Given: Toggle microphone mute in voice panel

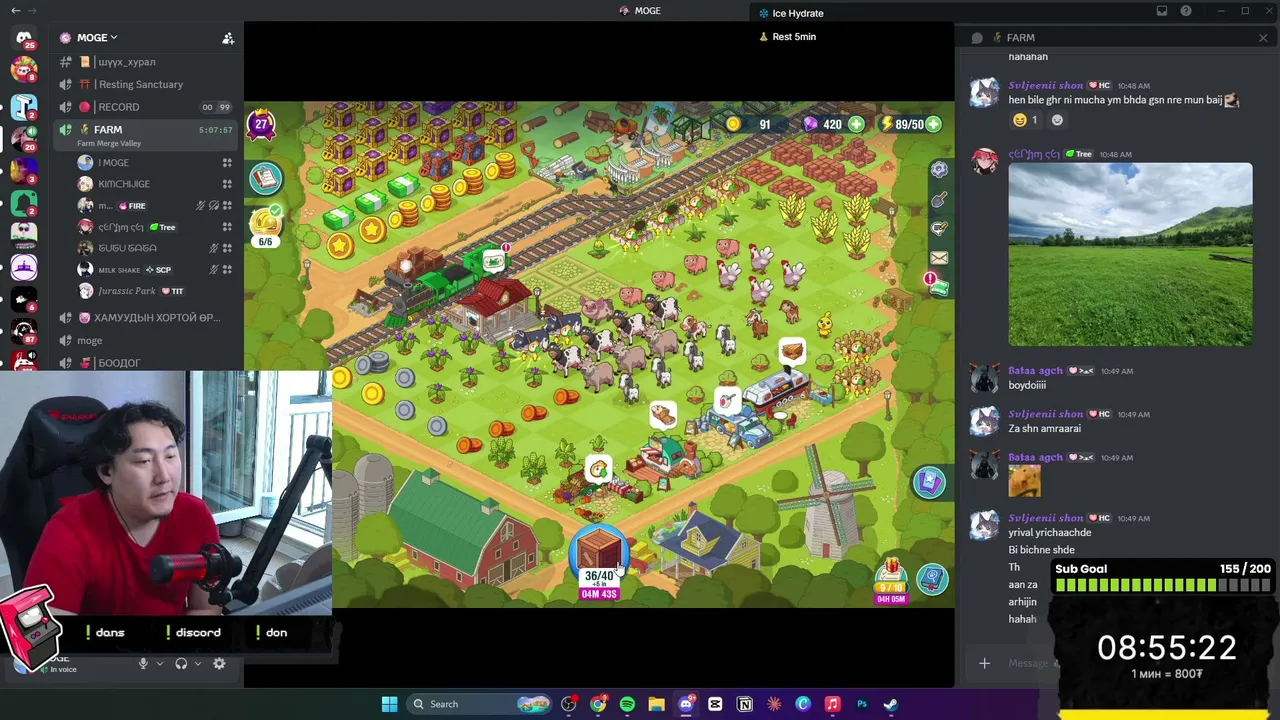Looking at the screenshot, I should (143, 664).
